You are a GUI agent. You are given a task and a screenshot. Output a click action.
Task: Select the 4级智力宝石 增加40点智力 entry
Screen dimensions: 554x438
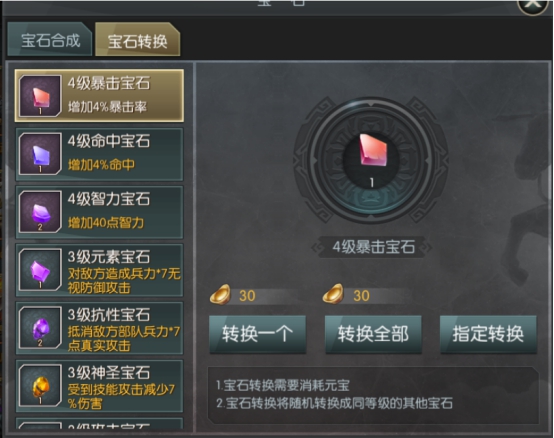[x=99, y=212]
